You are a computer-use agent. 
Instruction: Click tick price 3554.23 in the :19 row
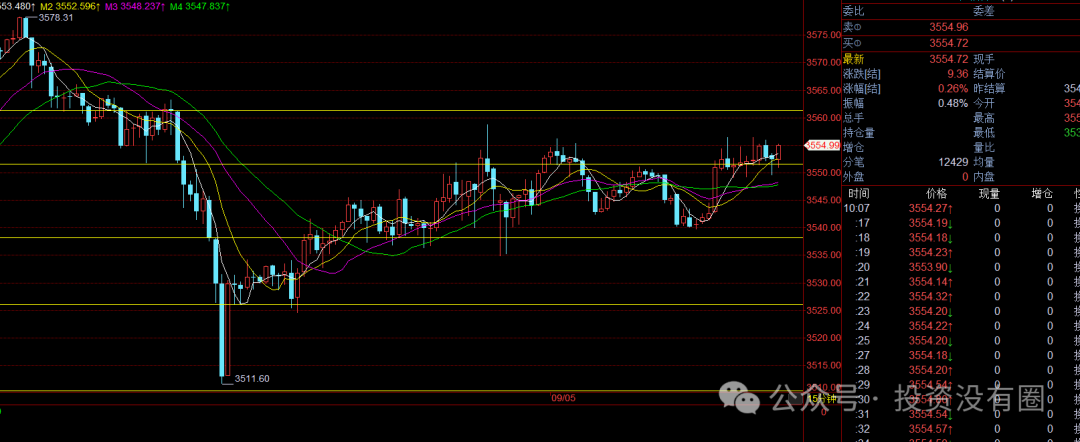pyautogui.click(x=931, y=253)
